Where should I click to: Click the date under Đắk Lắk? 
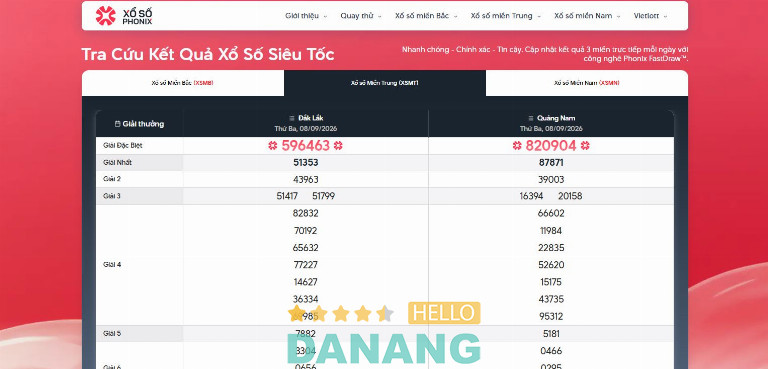[x=306, y=128]
